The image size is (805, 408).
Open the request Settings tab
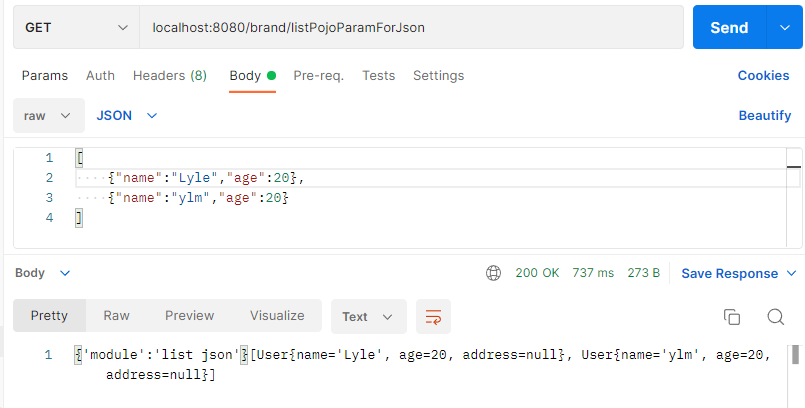(x=438, y=75)
